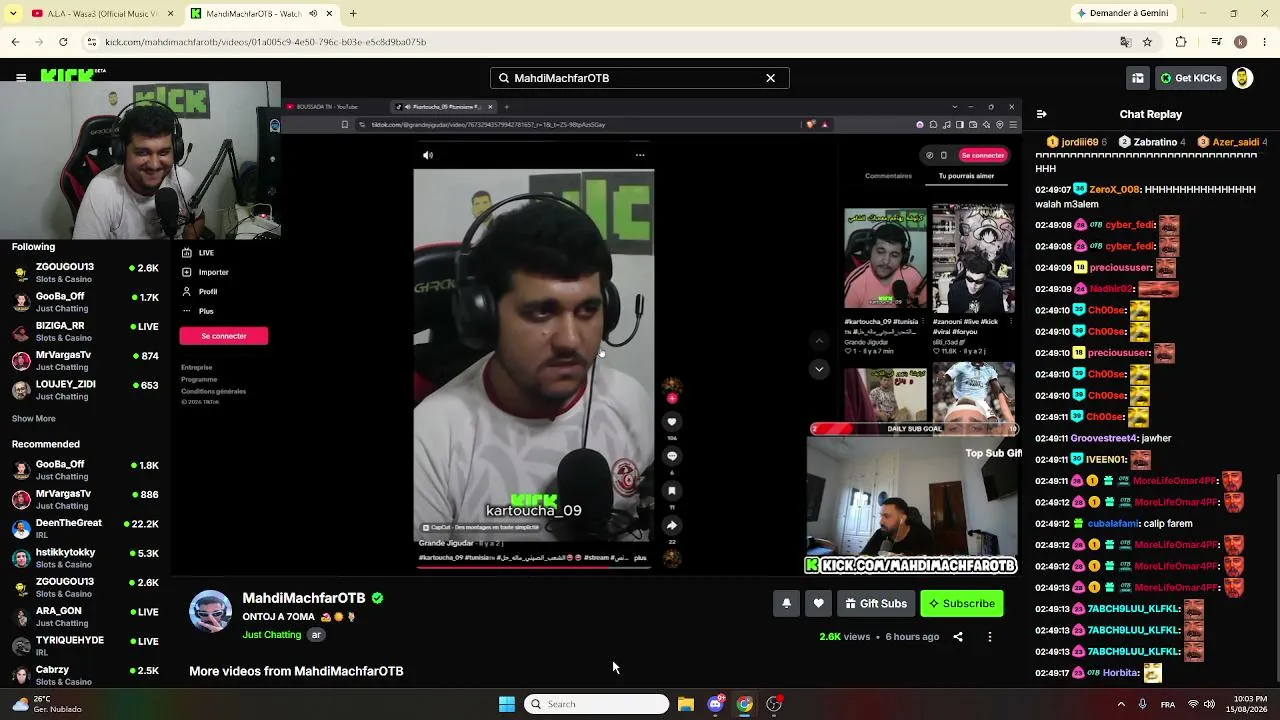Open the Kick user profile avatar

click(1242, 78)
